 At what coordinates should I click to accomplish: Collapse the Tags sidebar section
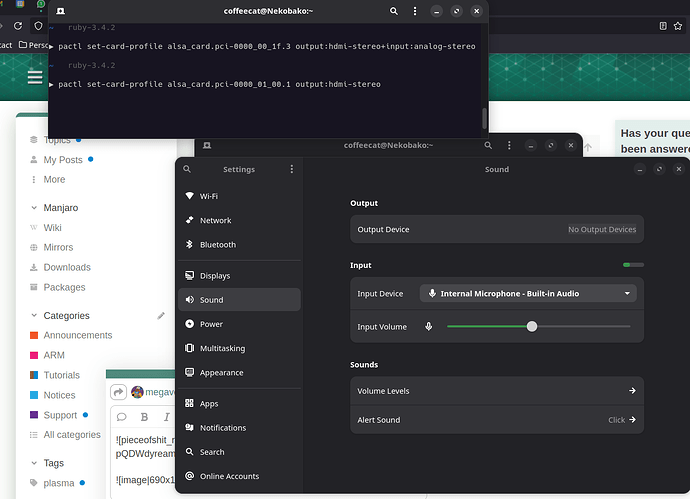pos(34,463)
